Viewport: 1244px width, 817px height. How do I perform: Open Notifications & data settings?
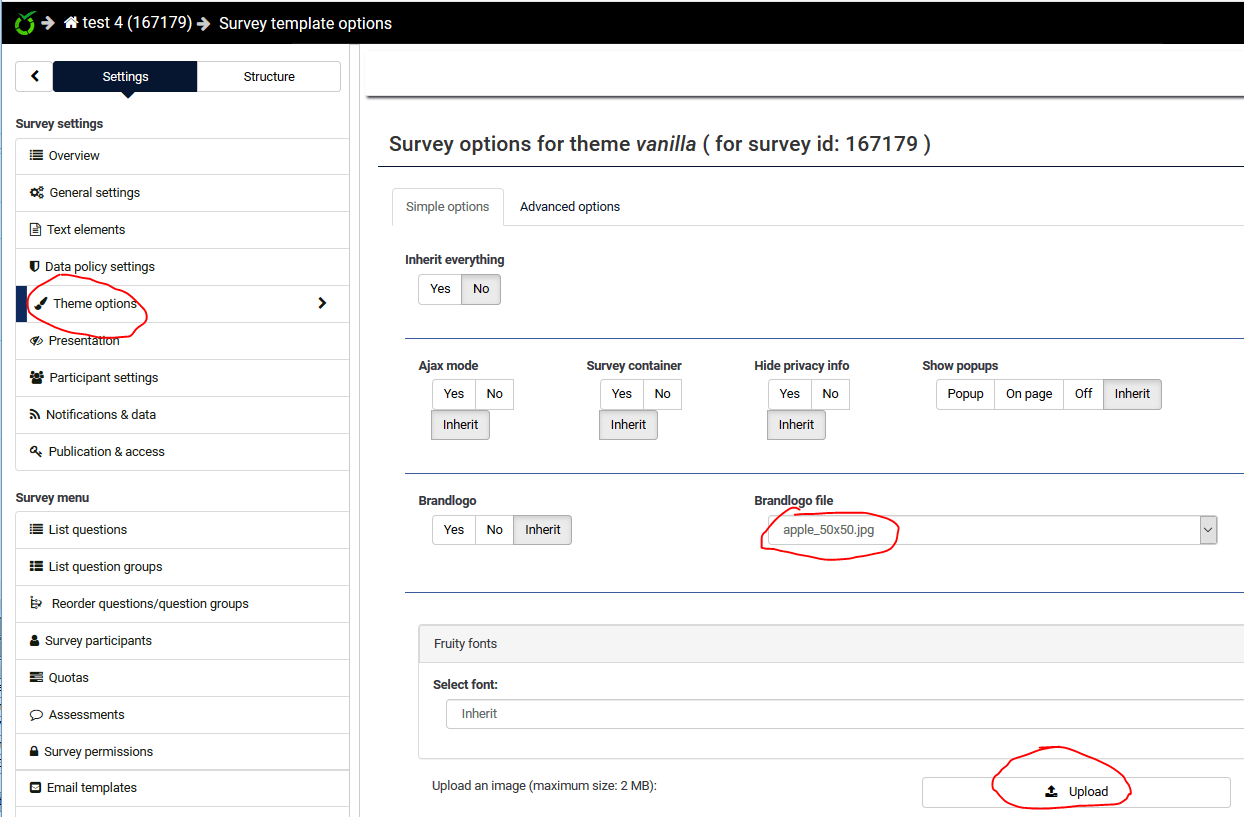point(101,415)
